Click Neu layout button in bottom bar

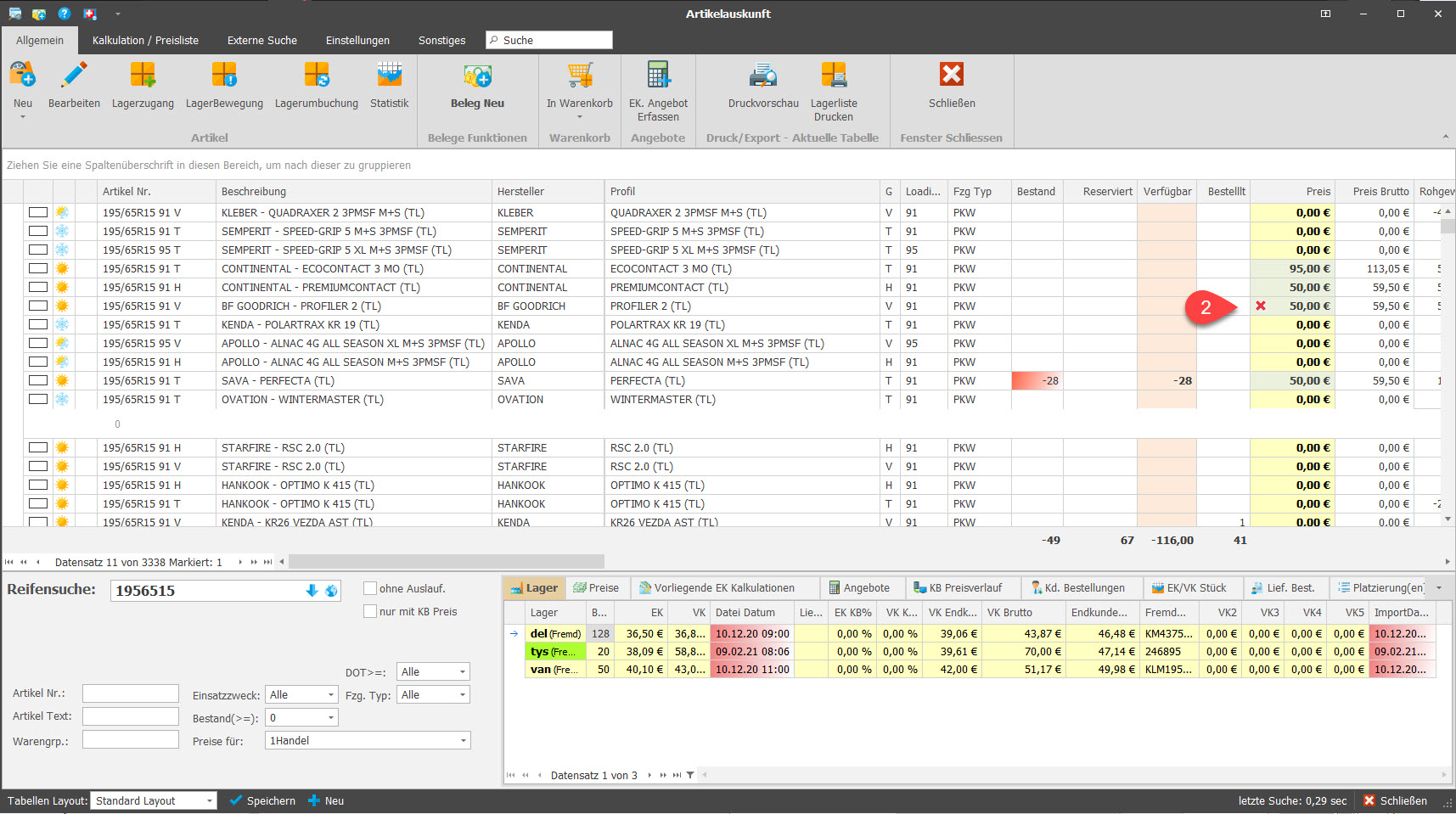(326, 800)
